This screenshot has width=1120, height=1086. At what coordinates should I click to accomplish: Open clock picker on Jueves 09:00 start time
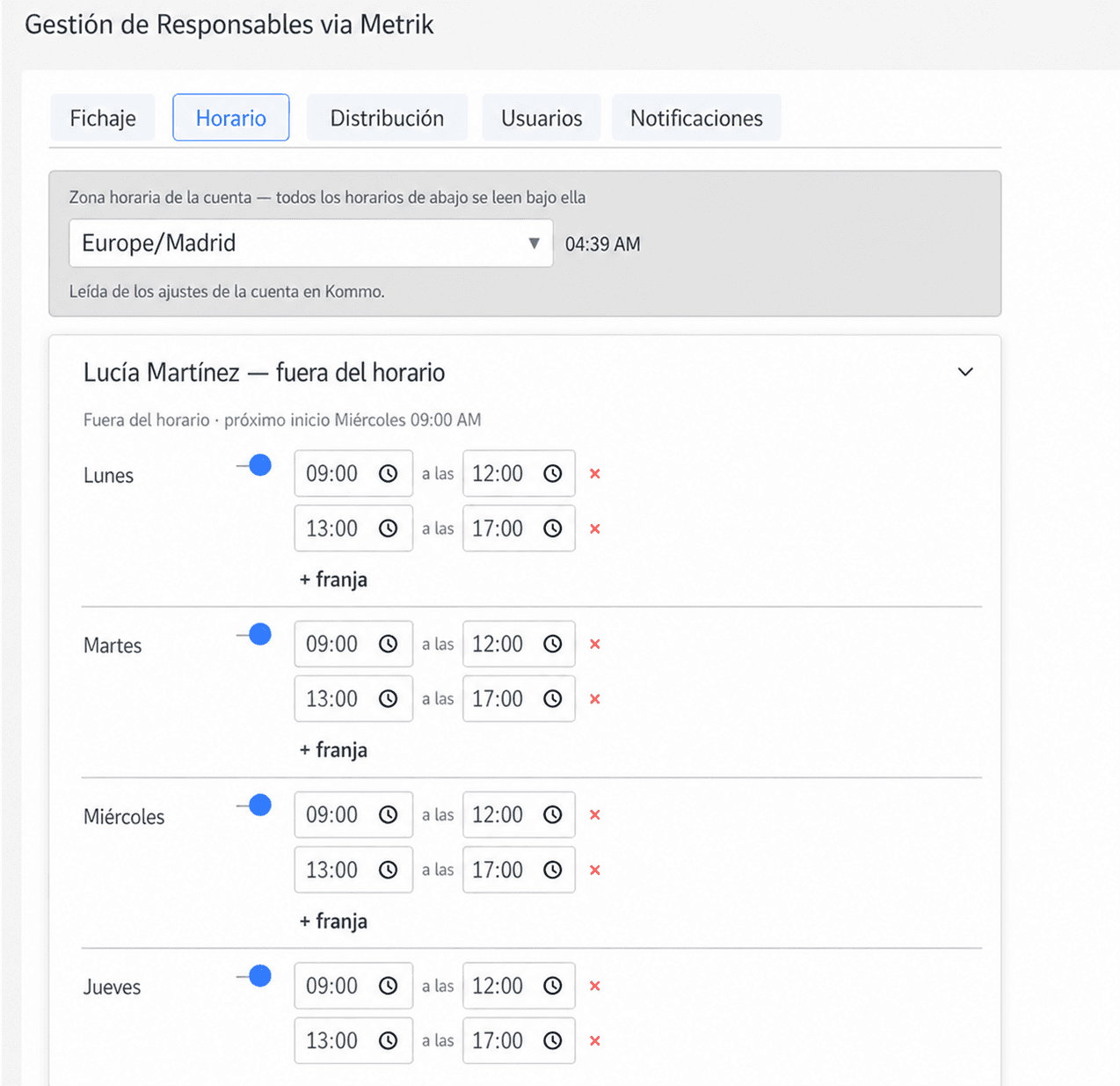point(388,986)
